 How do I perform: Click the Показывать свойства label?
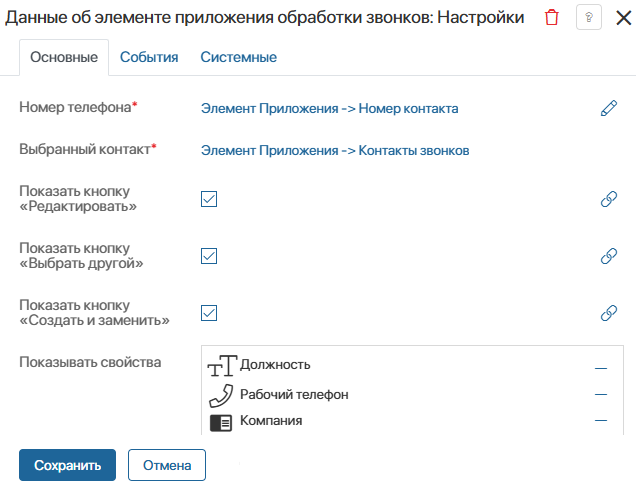[x=90, y=362]
